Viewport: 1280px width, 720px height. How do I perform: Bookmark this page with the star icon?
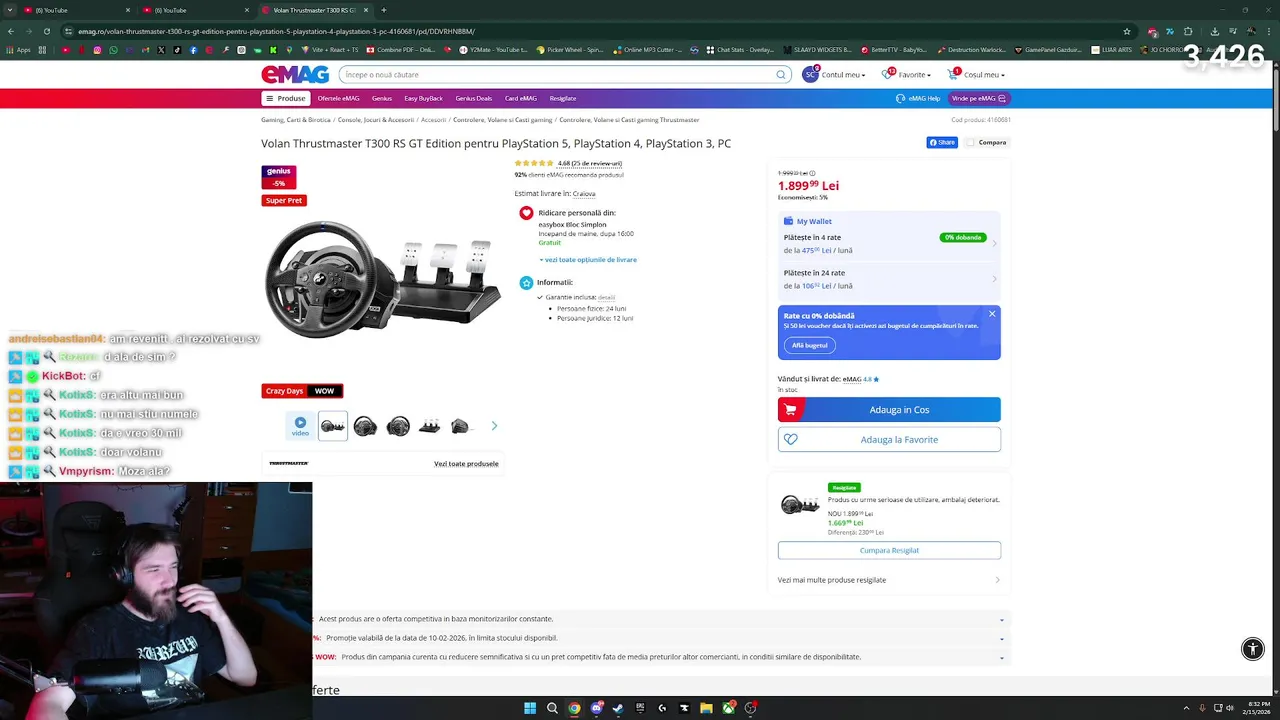click(x=1127, y=31)
